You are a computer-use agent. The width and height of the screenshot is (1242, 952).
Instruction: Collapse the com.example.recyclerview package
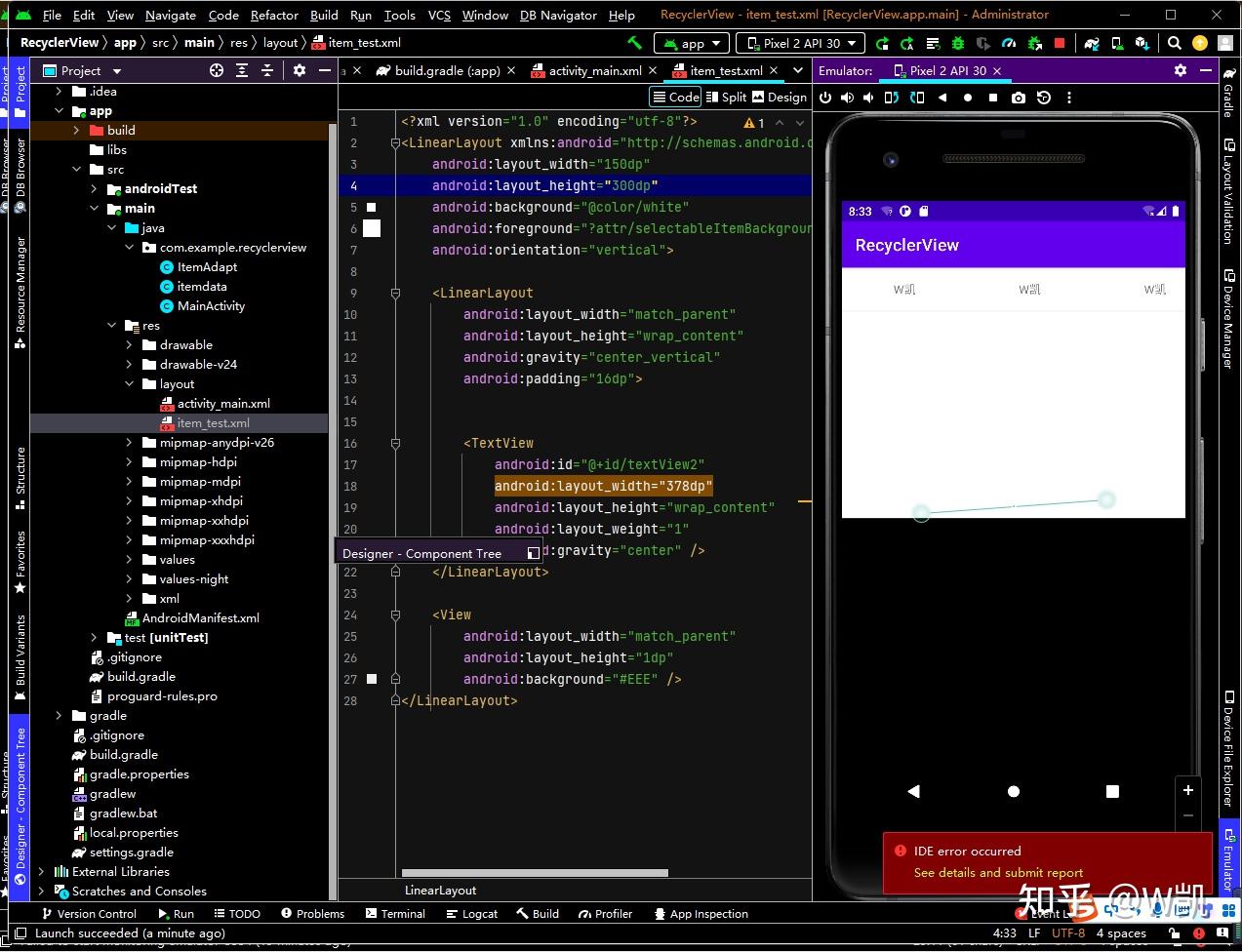(x=129, y=247)
